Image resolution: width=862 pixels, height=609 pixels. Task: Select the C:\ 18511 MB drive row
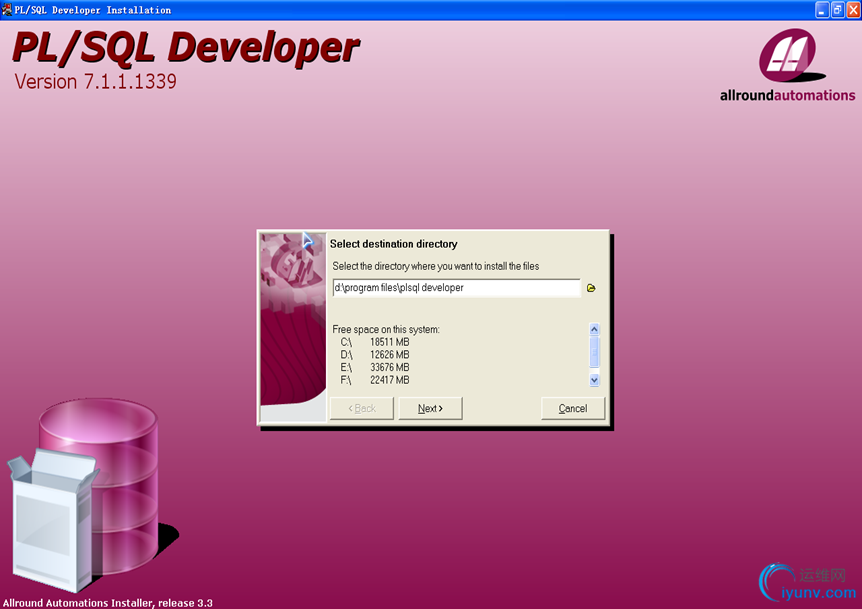[x=375, y=342]
